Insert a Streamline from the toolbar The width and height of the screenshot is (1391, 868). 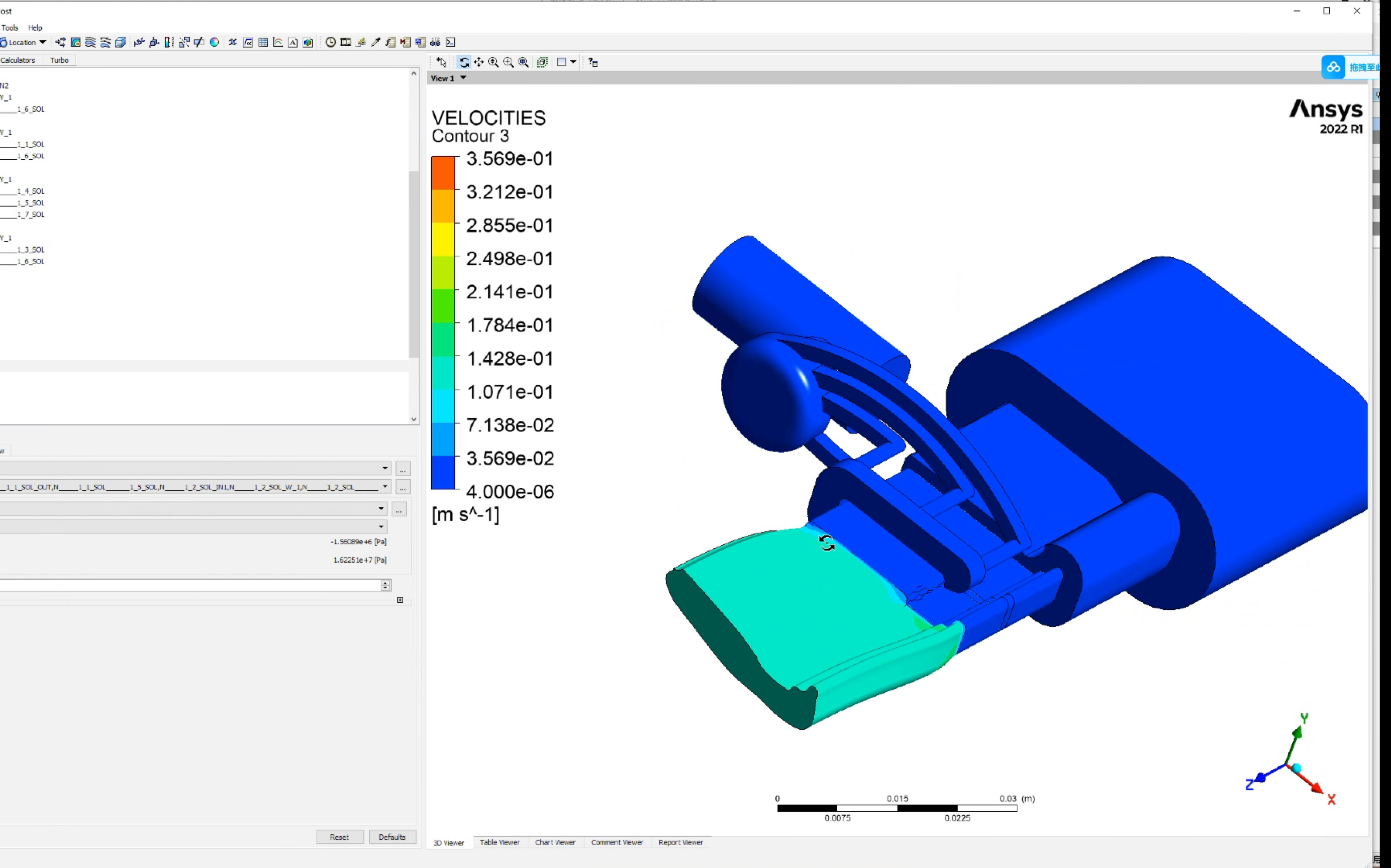[90, 42]
